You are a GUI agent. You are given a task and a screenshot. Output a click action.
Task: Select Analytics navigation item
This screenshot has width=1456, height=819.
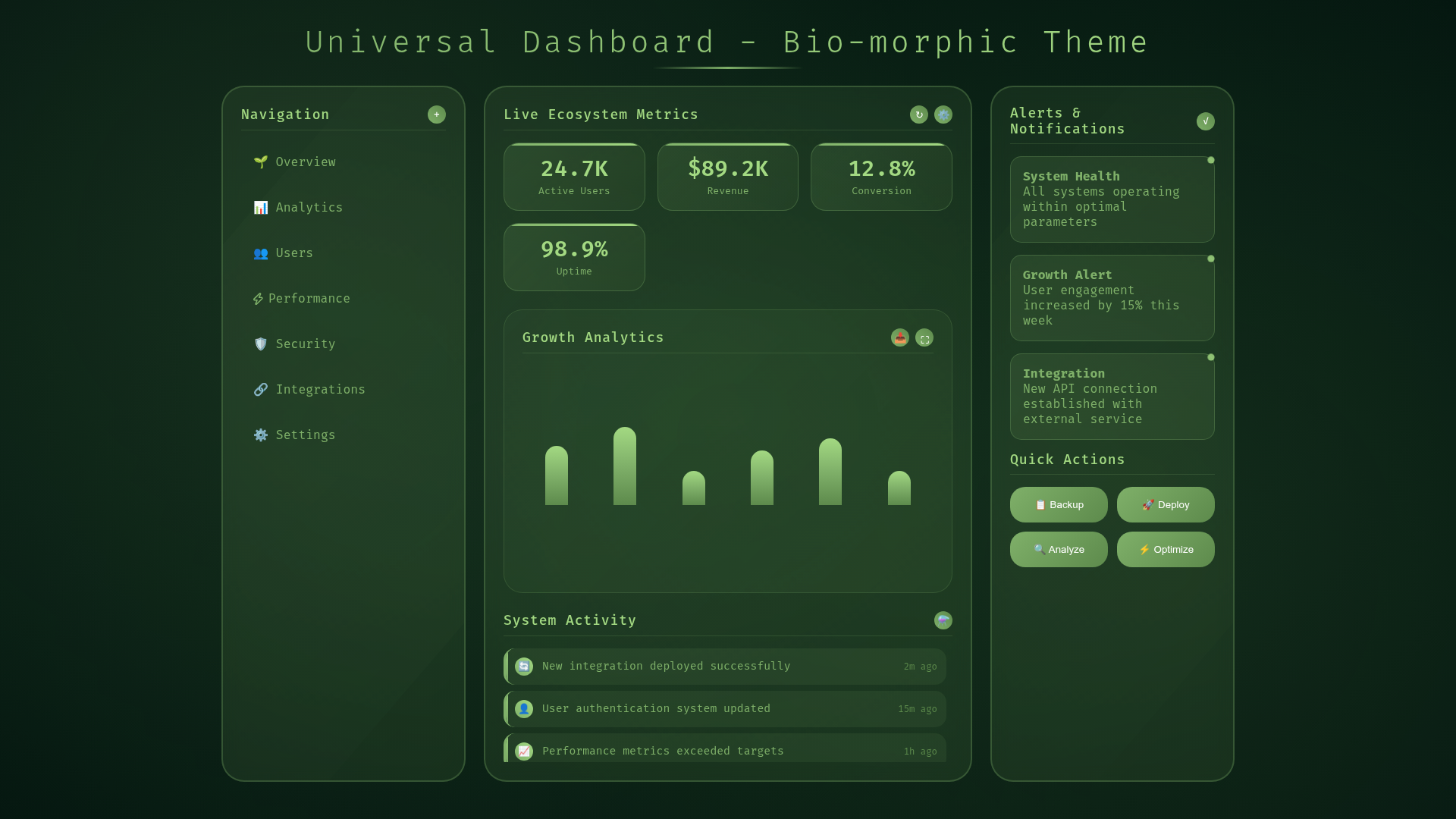pos(308,208)
